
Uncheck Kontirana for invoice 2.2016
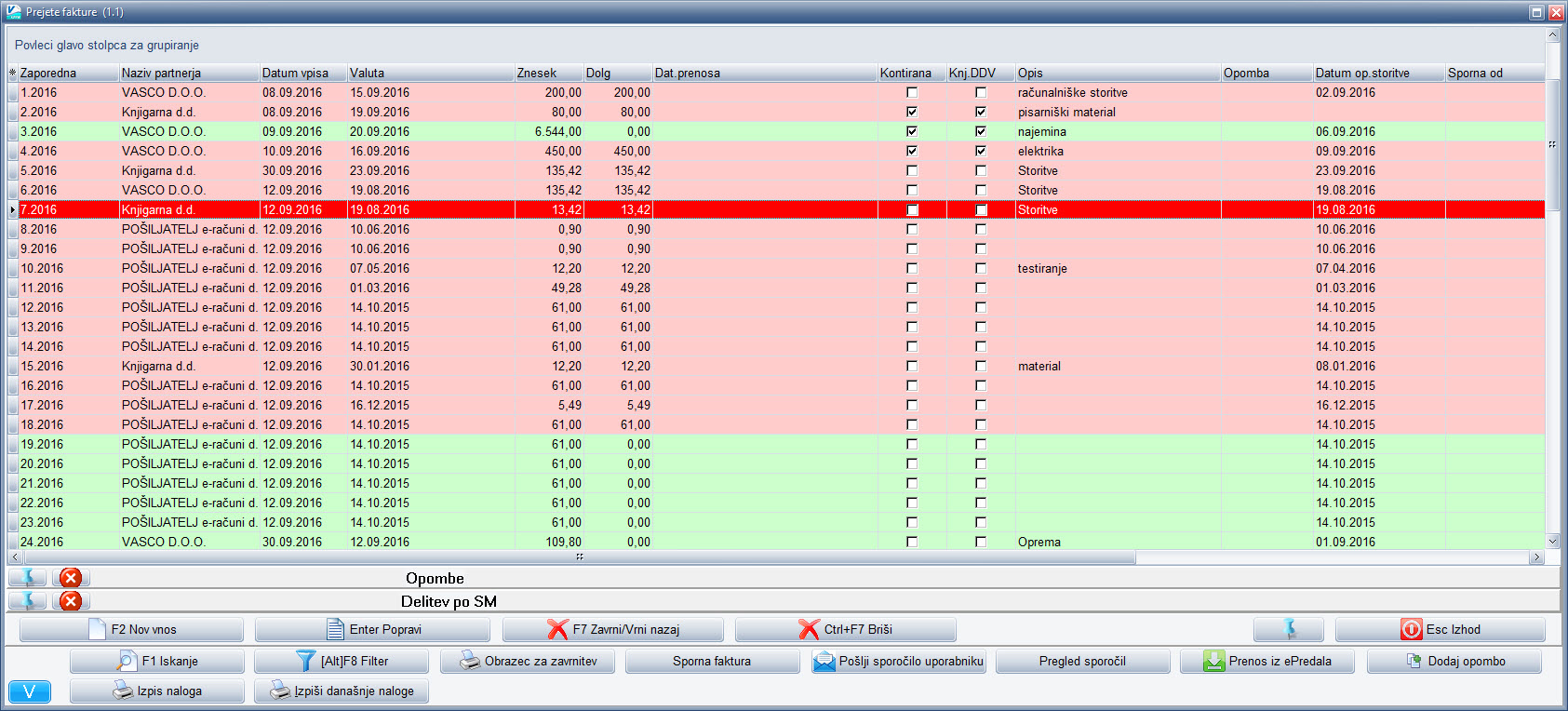point(912,112)
